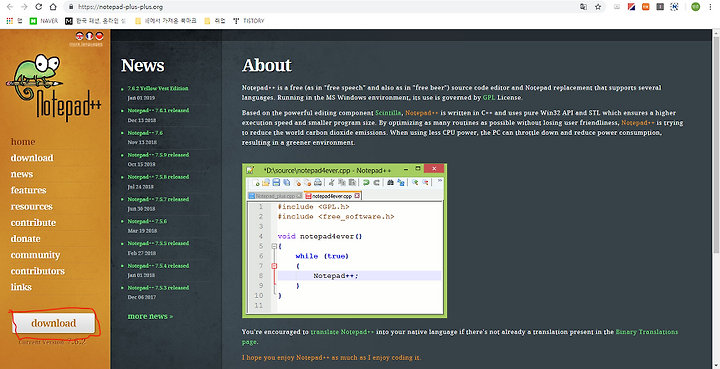Click the more news link
Image resolution: width=720 pixels, height=369 pixels.
150,316
